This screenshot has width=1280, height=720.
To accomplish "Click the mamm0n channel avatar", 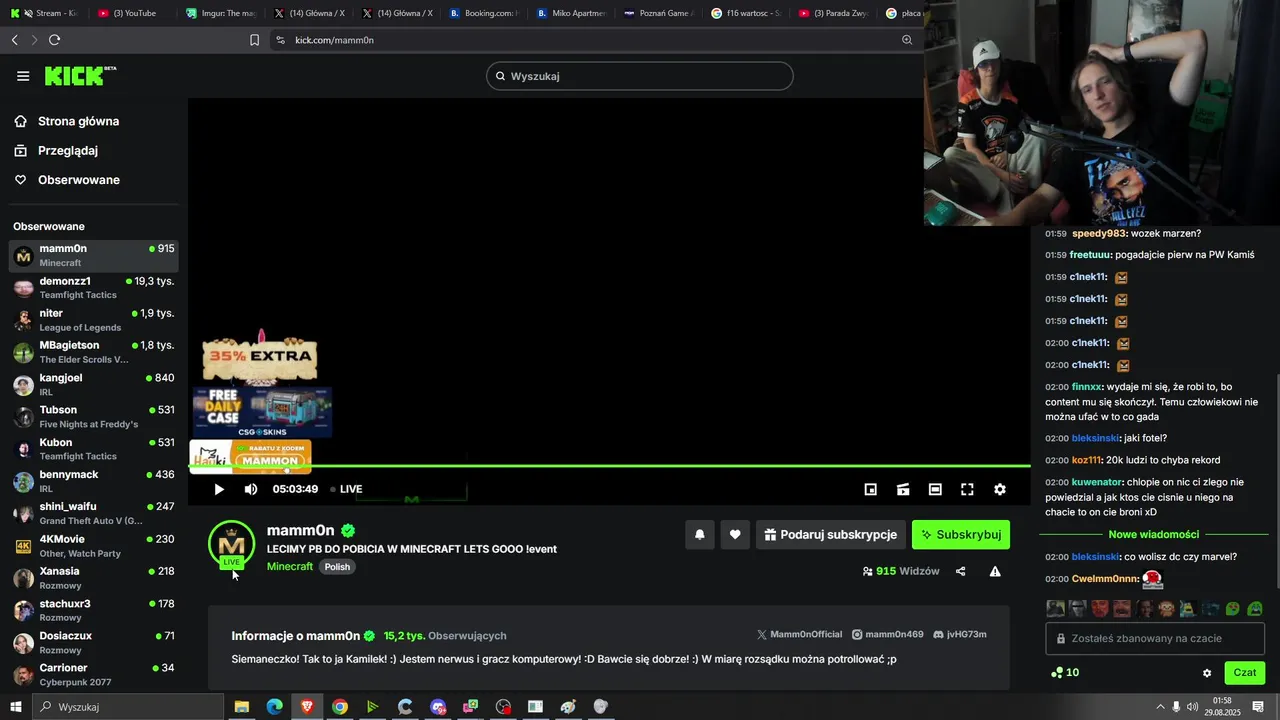I will [232, 545].
